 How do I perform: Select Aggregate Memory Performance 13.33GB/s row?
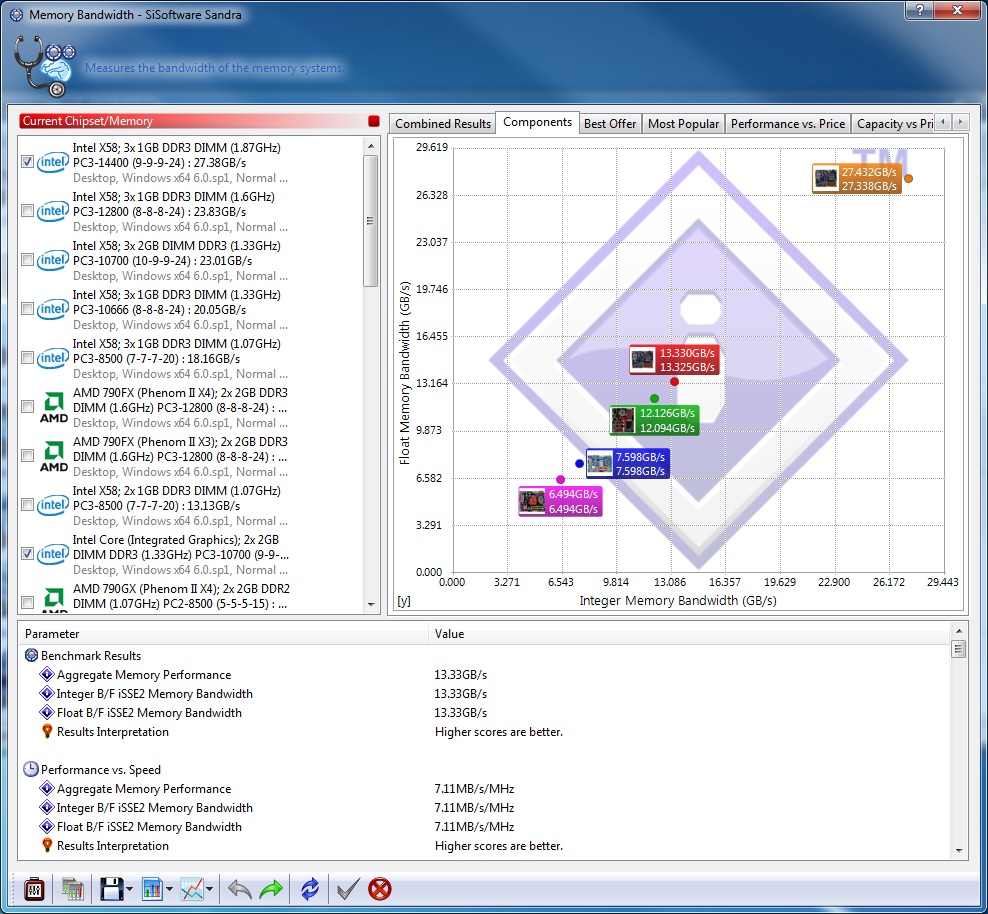[484, 675]
